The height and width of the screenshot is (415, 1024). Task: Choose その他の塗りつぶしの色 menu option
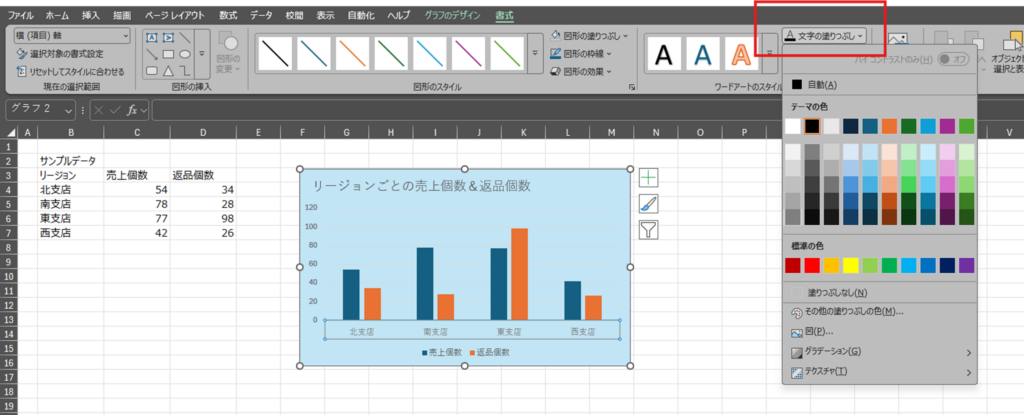[x=848, y=311]
